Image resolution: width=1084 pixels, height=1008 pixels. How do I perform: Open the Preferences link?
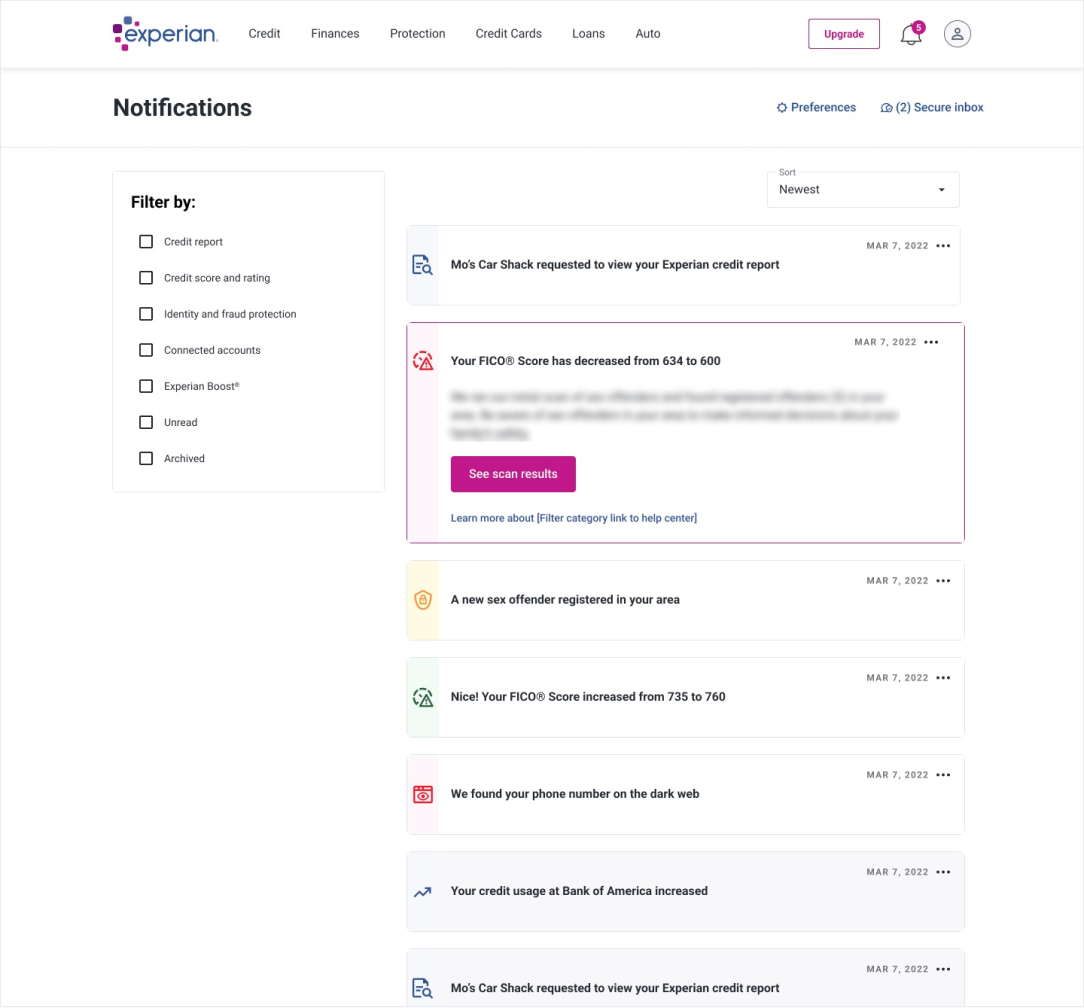click(816, 108)
